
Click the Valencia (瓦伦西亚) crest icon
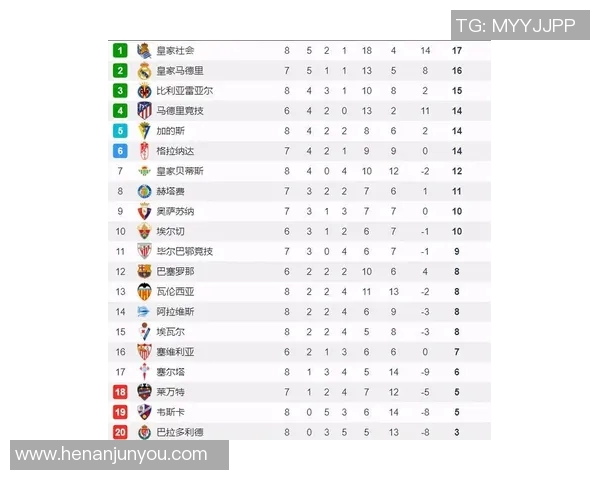pos(144,291)
